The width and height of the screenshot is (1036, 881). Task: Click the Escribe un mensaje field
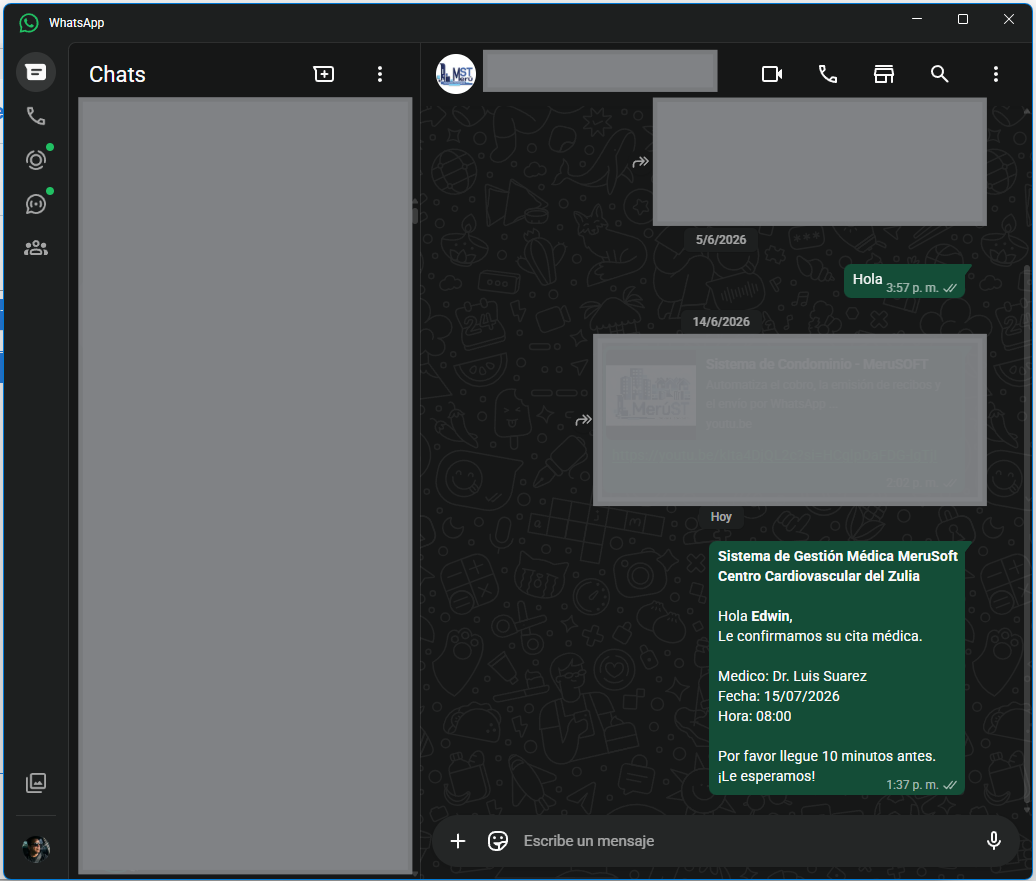click(747, 841)
